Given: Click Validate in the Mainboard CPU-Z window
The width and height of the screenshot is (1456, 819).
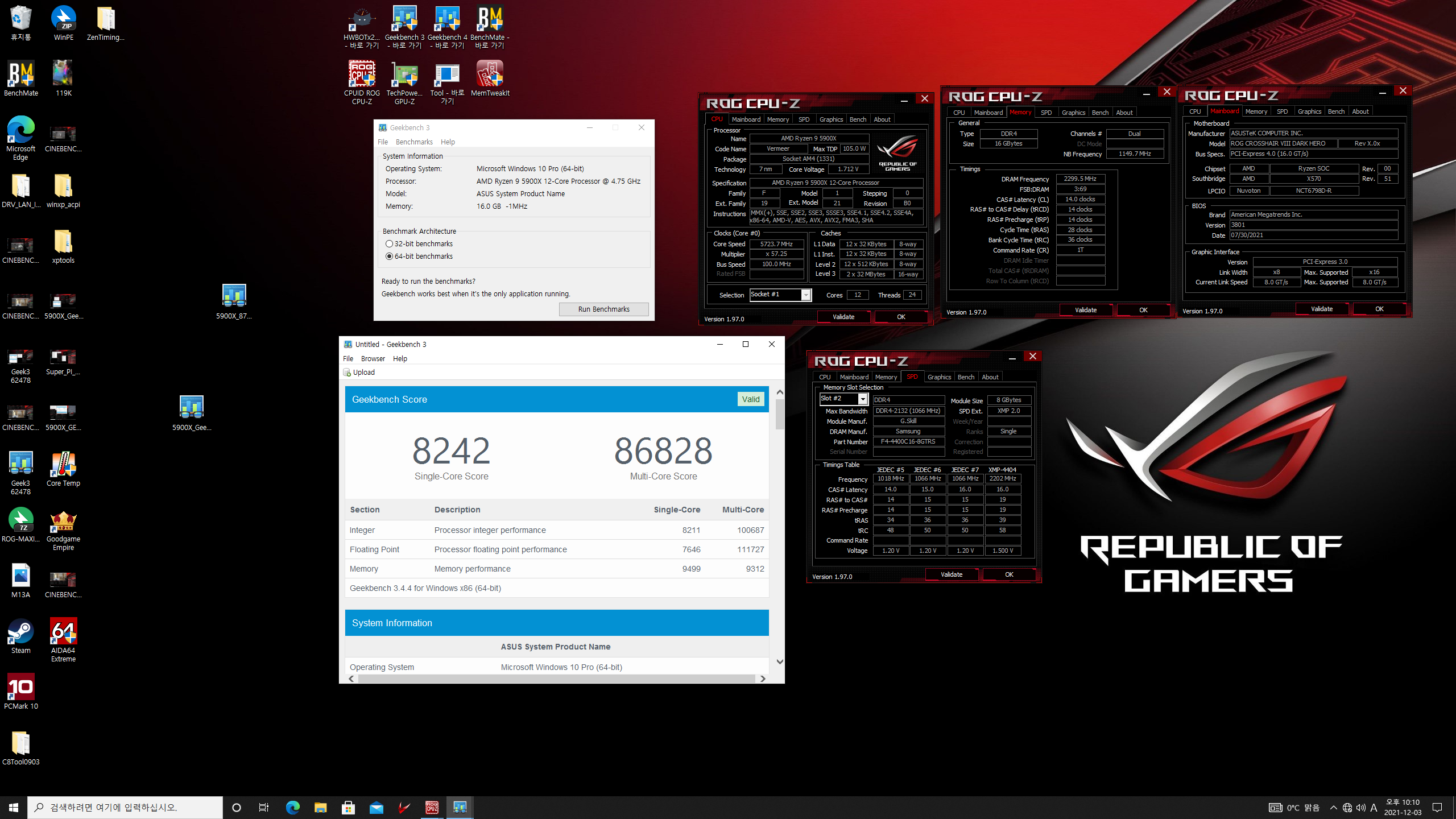Looking at the screenshot, I should (1322, 309).
